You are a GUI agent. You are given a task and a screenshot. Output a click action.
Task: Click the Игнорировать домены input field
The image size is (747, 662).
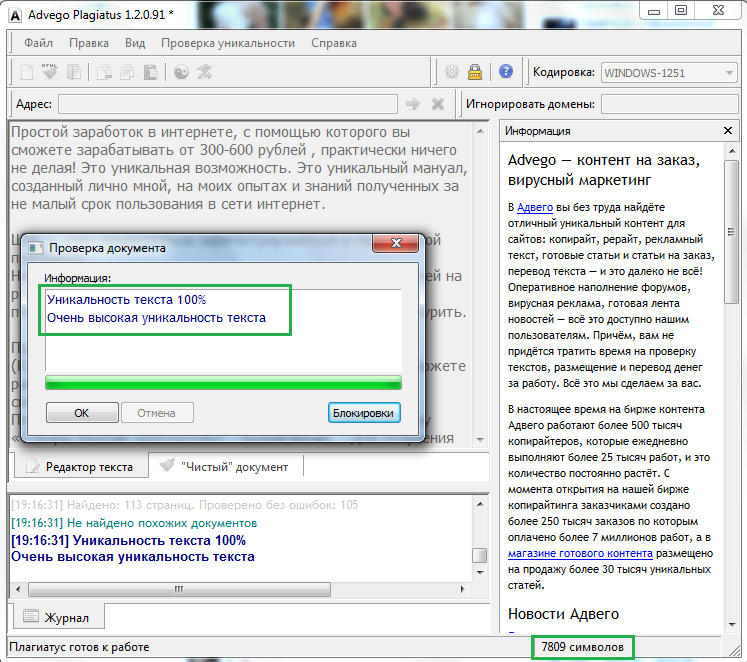668,104
